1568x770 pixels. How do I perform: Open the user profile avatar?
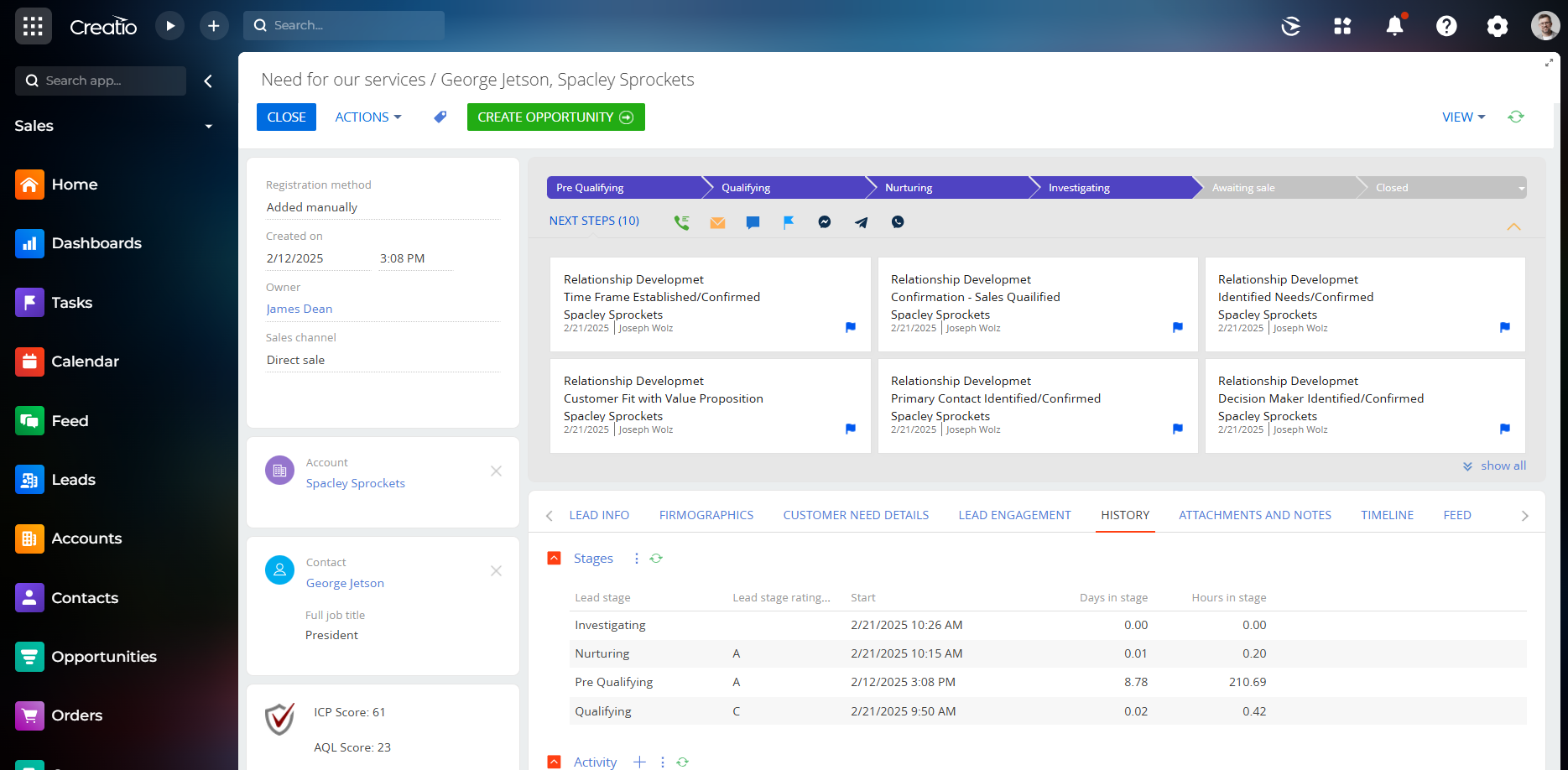coord(1545,26)
